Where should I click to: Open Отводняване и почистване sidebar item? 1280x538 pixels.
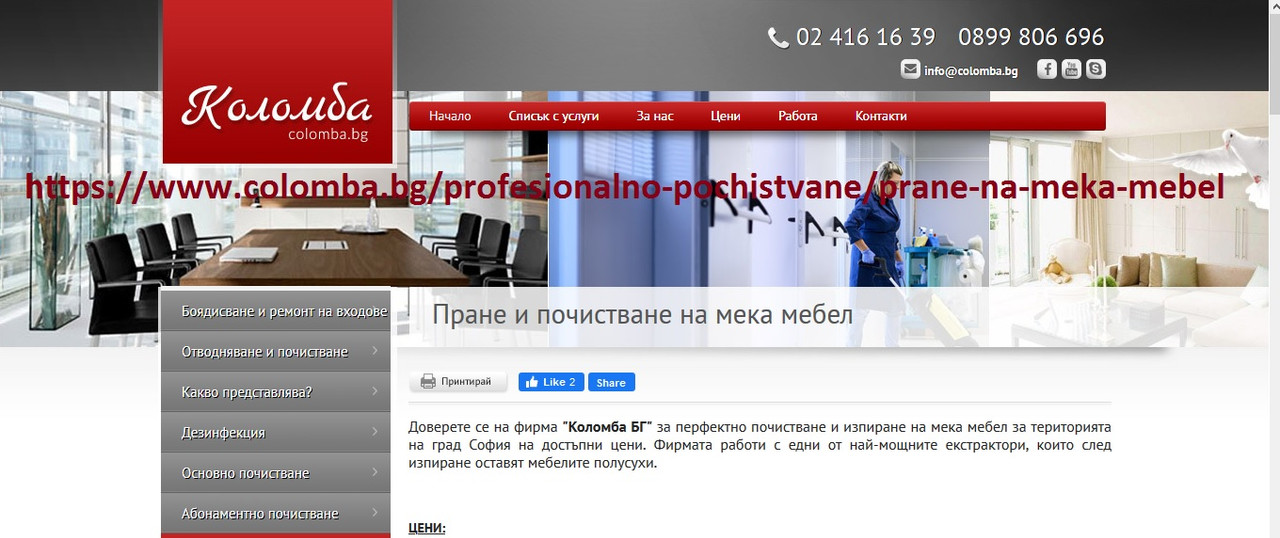[276, 352]
